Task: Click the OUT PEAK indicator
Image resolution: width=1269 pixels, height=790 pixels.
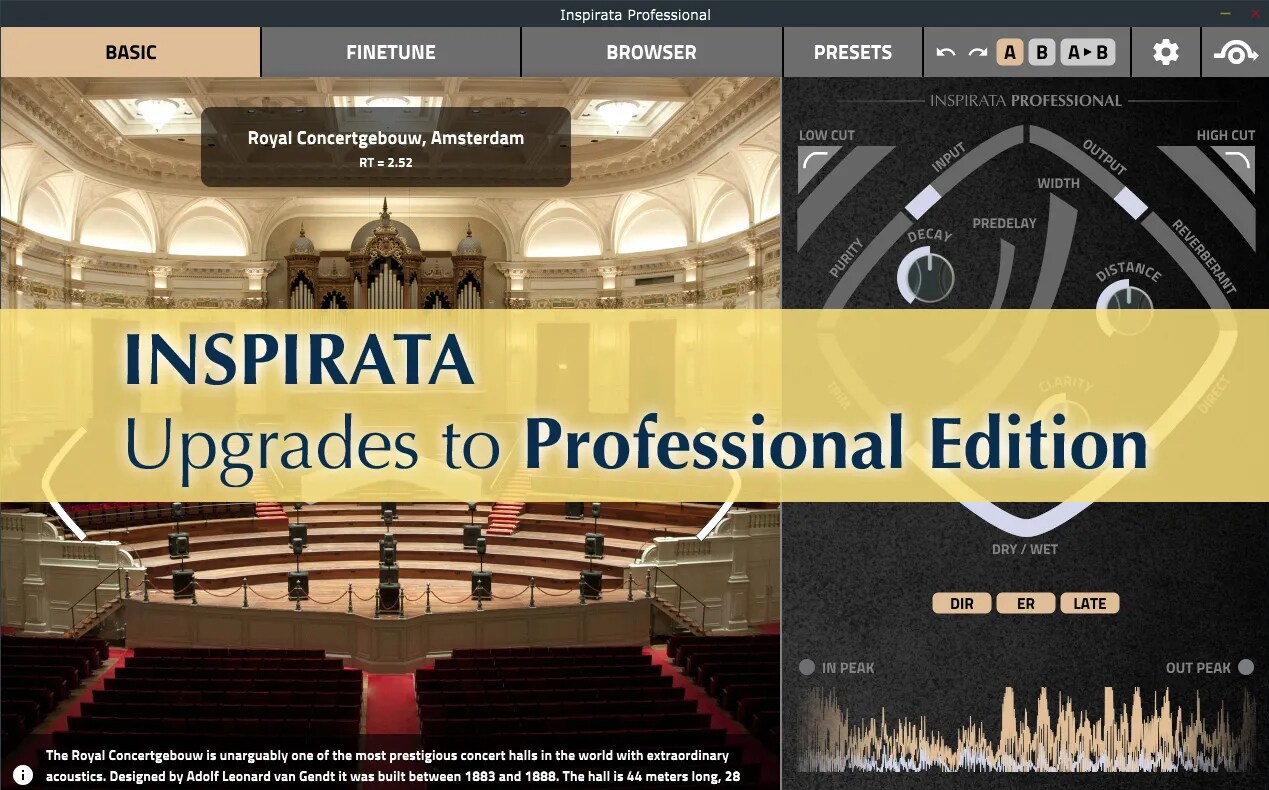Action: [1246, 667]
